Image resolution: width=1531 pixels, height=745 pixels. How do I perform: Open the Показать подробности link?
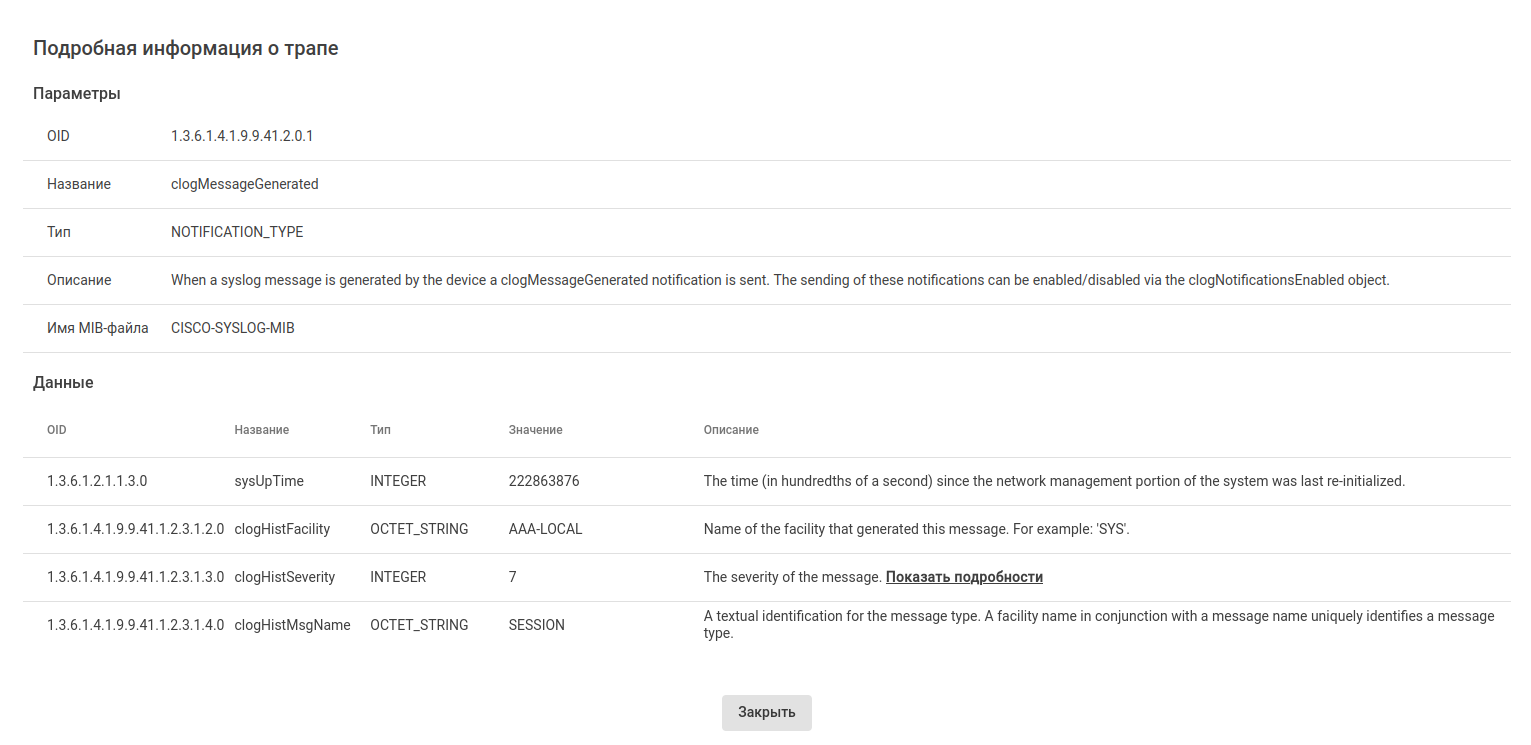(964, 577)
